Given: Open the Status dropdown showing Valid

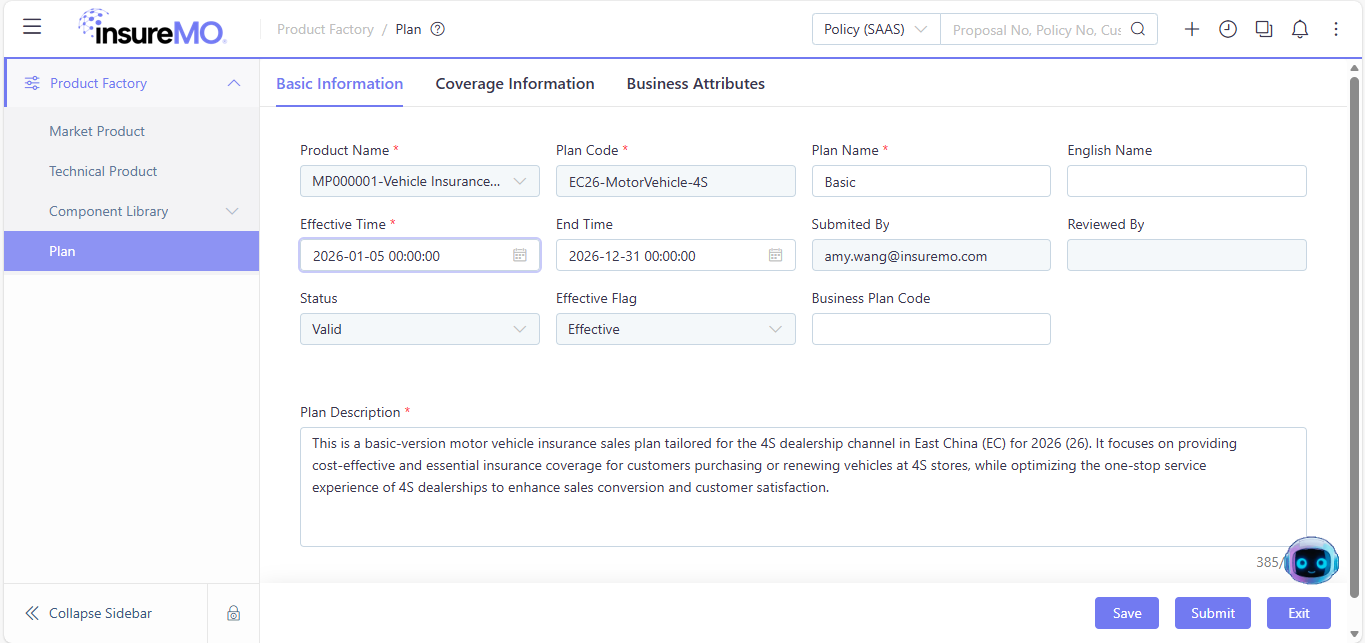Looking at the screenshot, I should click(420, 329).
